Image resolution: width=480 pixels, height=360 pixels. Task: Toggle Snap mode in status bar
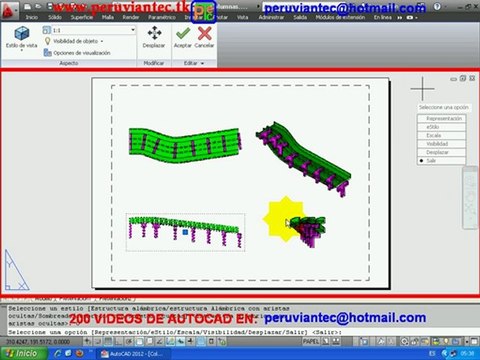pyautogui.click(x=98, y=341)
